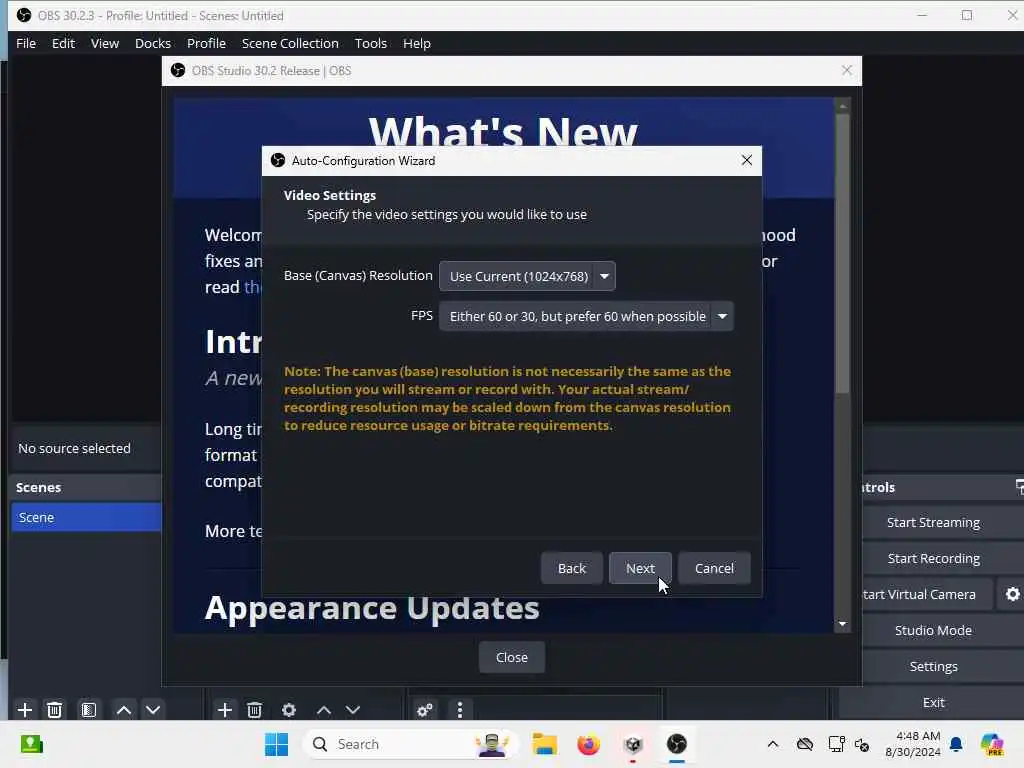The height and width of the screenshot is (768, 1024).
Task: Open File Explorer from taskbar
Action: (544, 744)
